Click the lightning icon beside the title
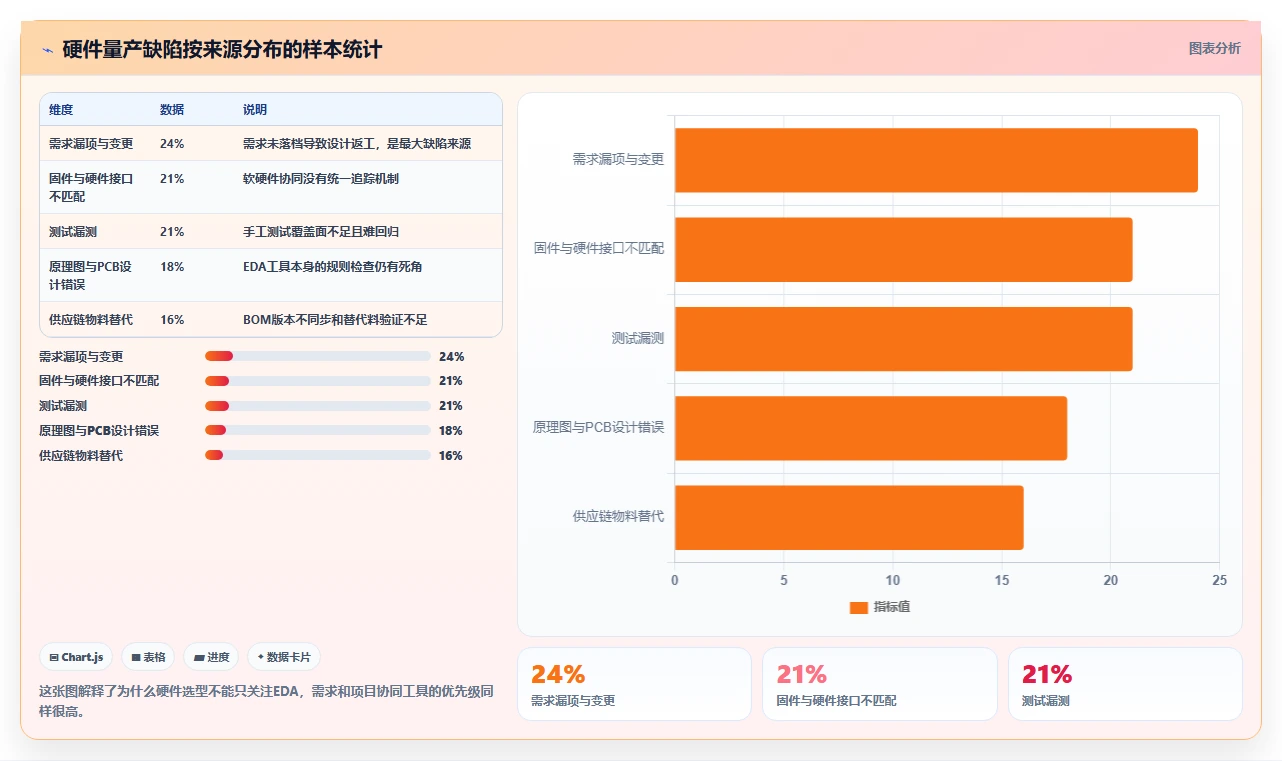 point(47,50)
